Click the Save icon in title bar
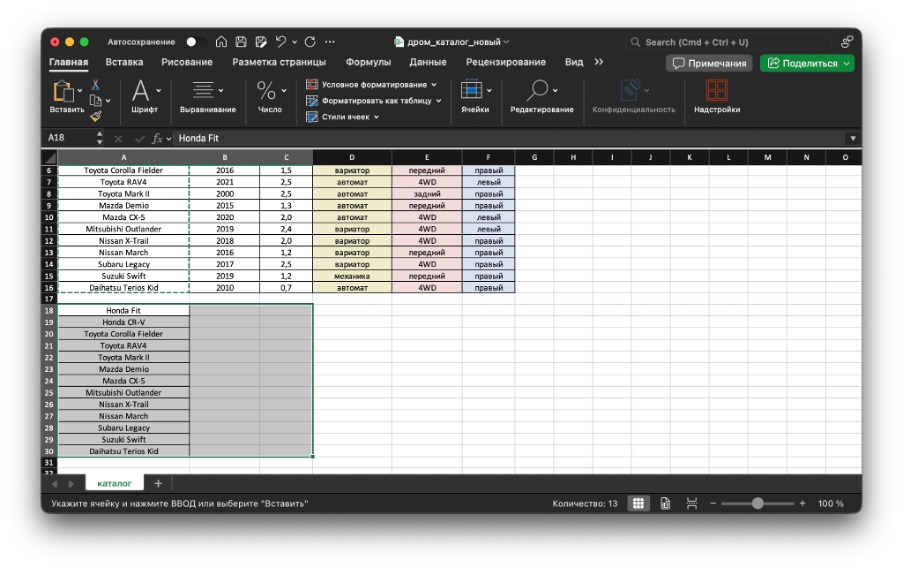This screenshot has height=568, width=904. [x=241, y=42]
